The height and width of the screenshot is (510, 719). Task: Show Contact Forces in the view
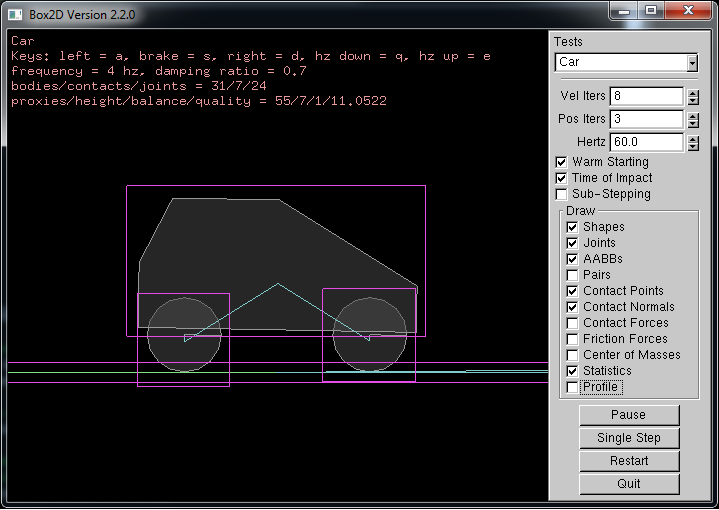pyautogui.click(x=573, y=323)
